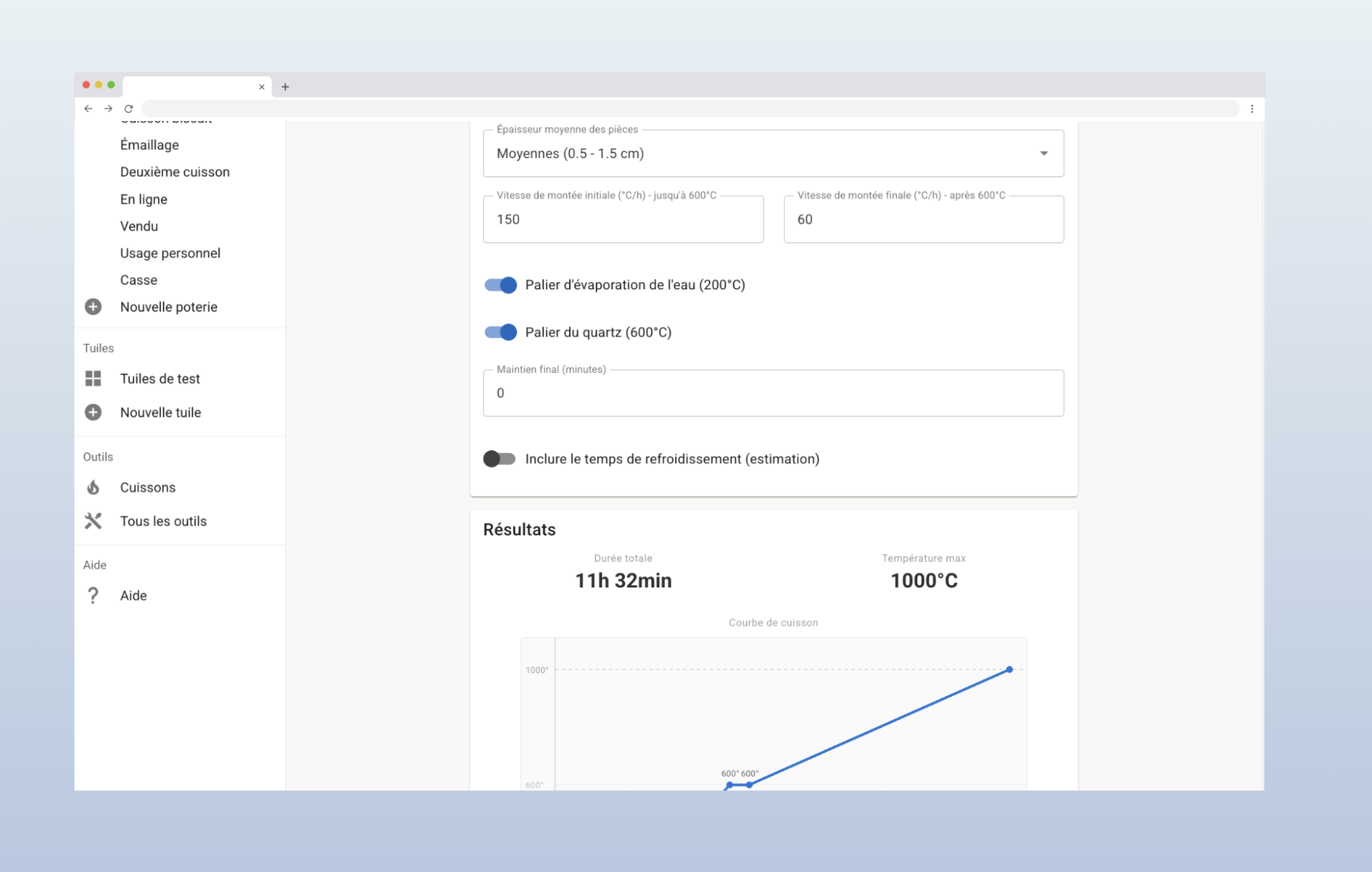This screenshot has height=872, width=1372.
Task: Click the Nouvelle poterie link
Action: point(169,307)
